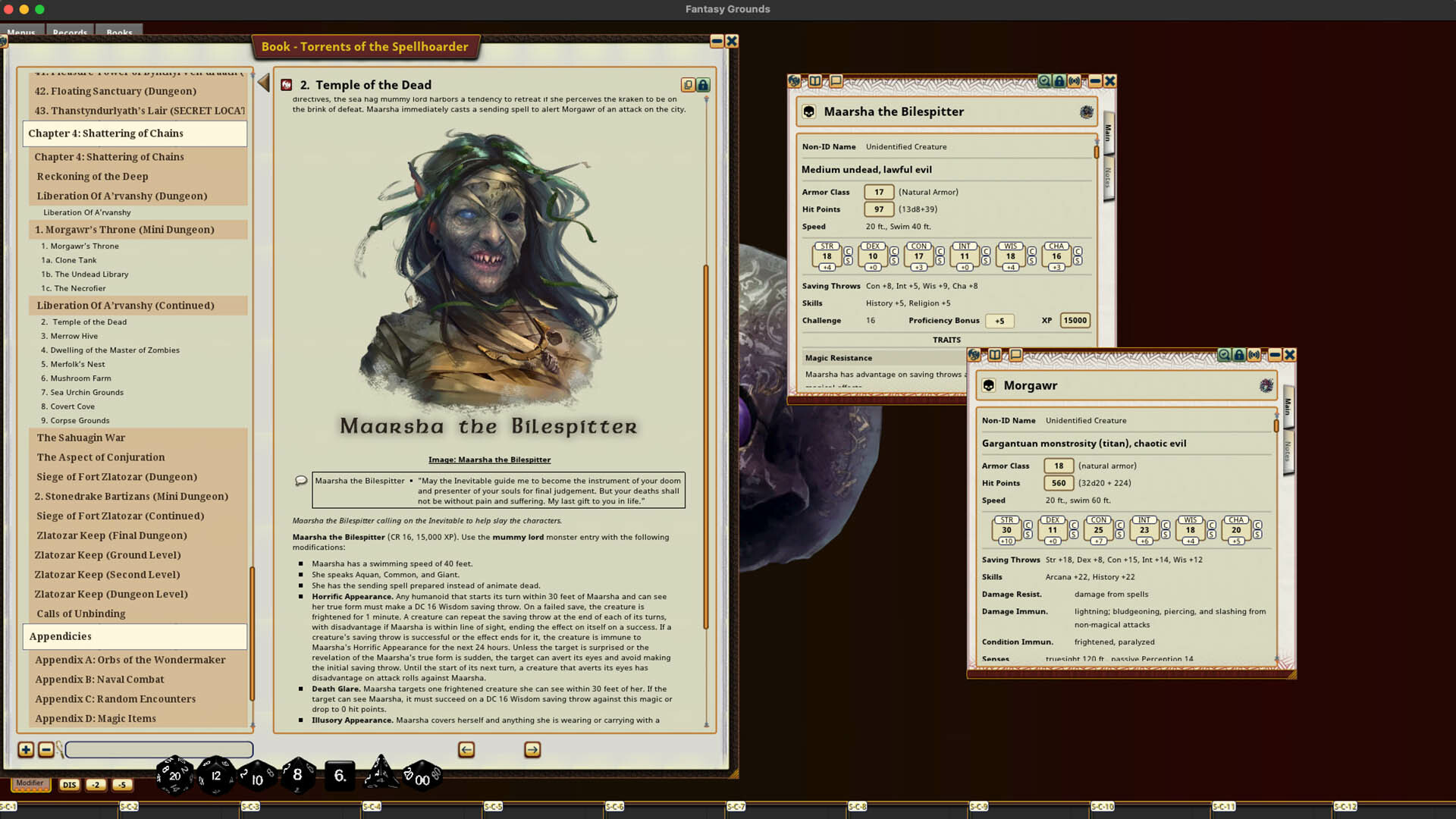The width and height of the screenshot is (1456, 819).
Task: Toggle the lock on the Temple of the Dead page
Action: (x=702, y=85)
